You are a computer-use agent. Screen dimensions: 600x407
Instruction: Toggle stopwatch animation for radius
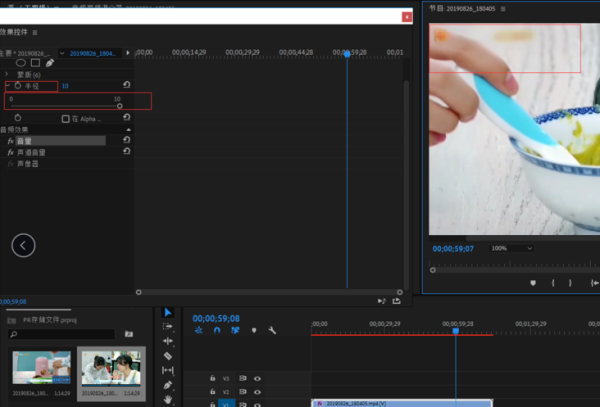coord(18,86)
